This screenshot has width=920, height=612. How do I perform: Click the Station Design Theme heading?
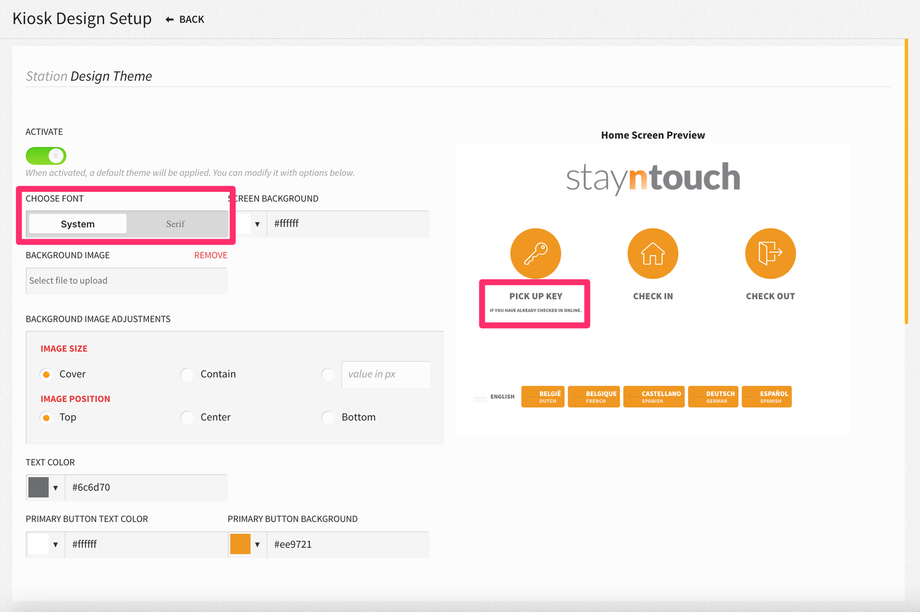click(89, 76)
